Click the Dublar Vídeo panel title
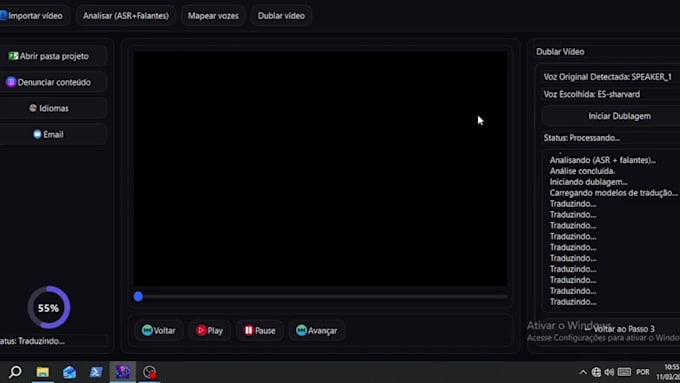The width and height of the screenshot is (680, 383). click(x=560, y=52)
